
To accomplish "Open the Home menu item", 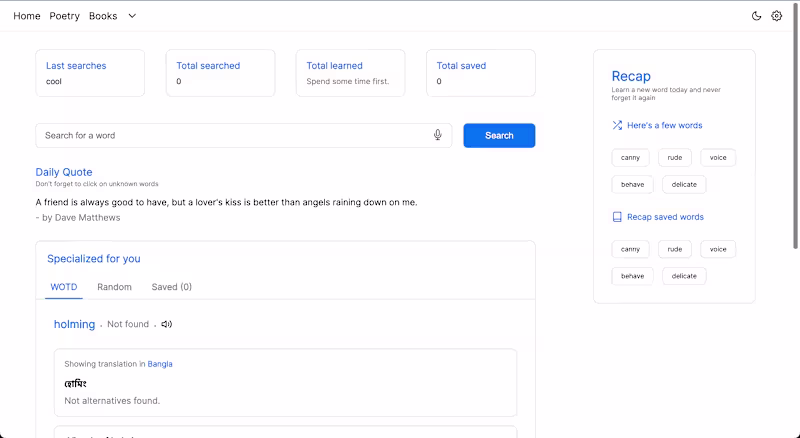I will (x=27, y=16).
